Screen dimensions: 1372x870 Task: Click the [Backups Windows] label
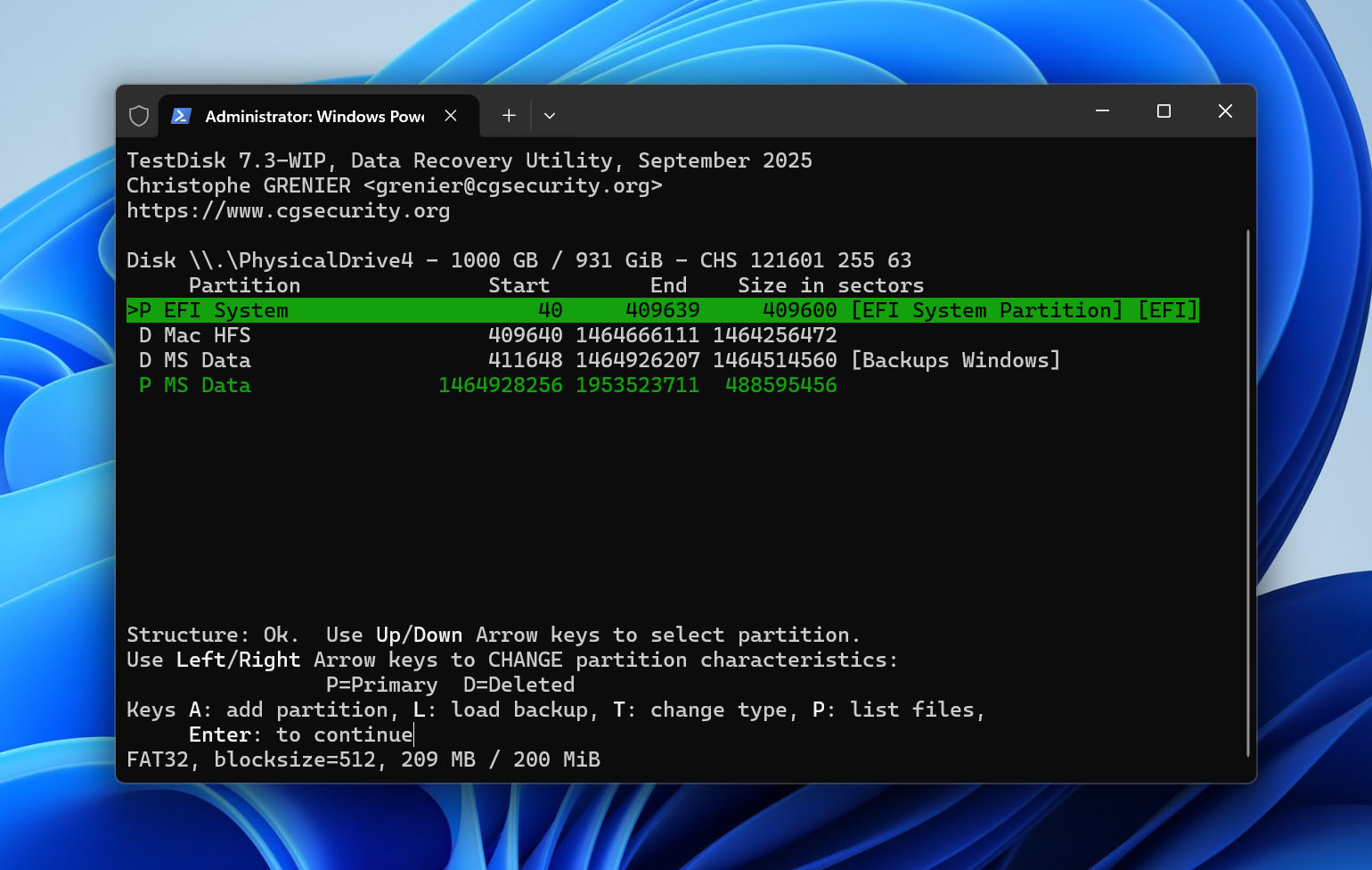pos(956,360)
